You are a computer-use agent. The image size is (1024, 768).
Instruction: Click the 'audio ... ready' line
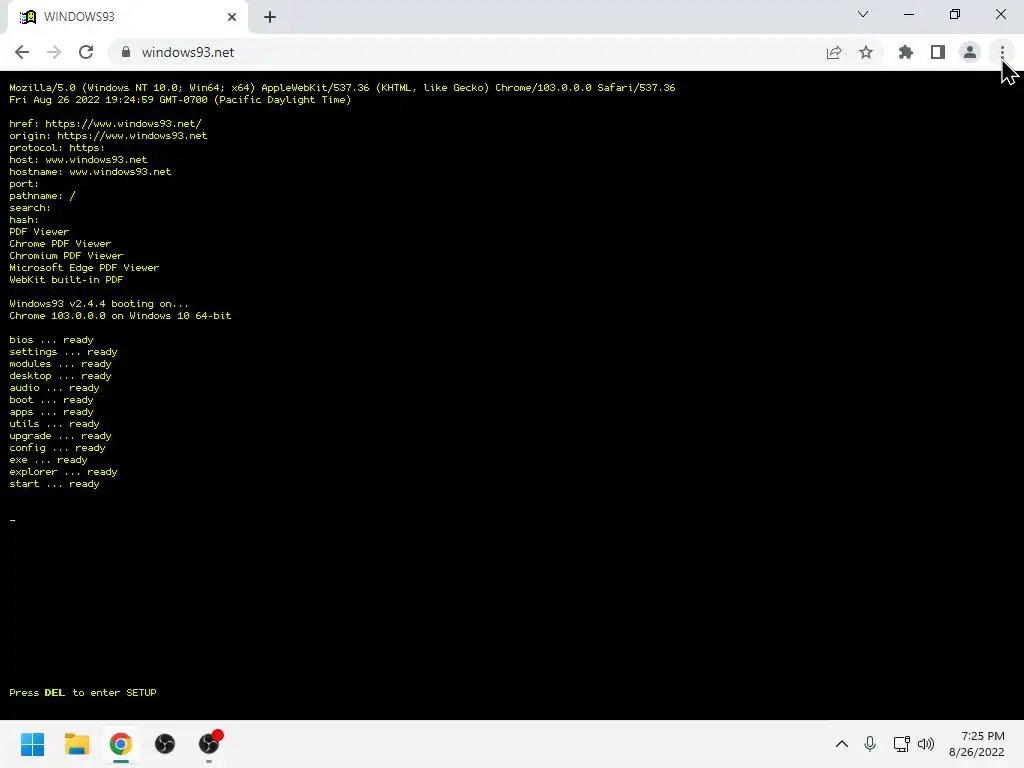click(x=54, y=388)
